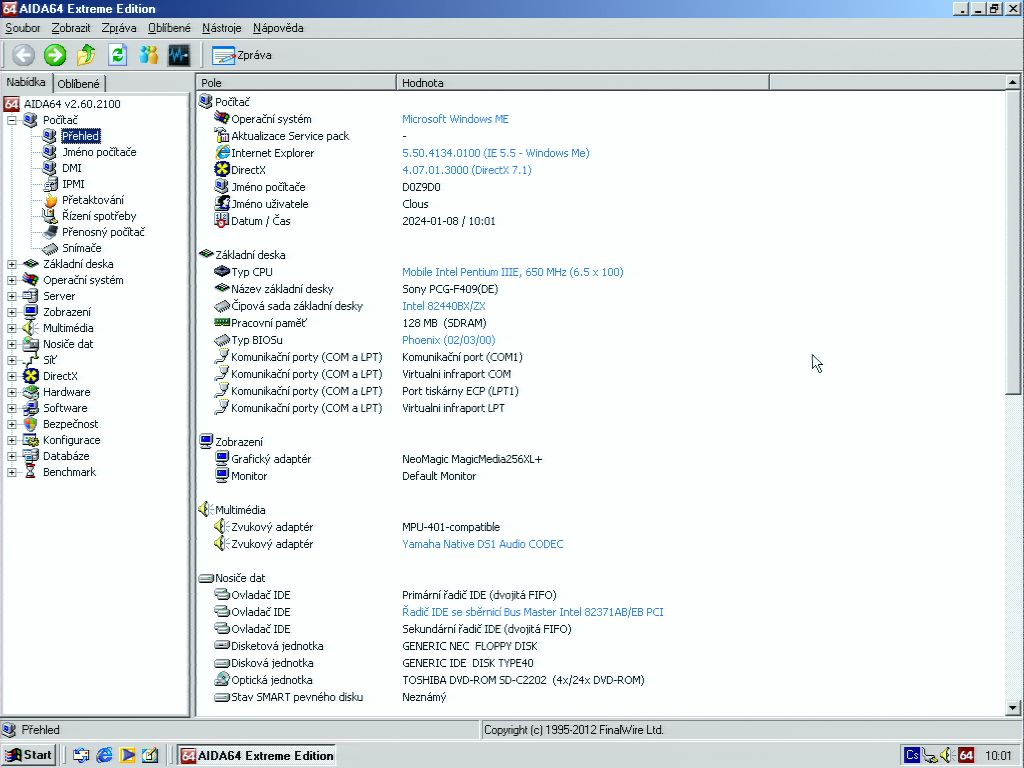This screenshot has height=768, width=1024.
Task: Click the Konfigurace tree icon
Action: pos(31,440)
